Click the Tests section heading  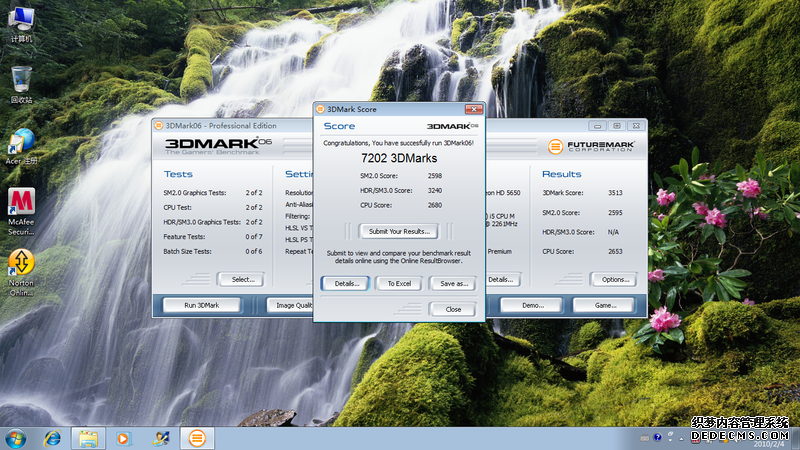(178, 174)
